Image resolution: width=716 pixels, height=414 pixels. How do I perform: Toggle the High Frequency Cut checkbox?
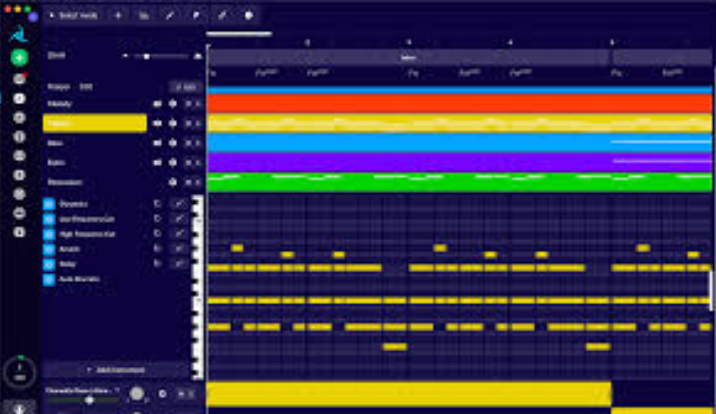click(49, 234)
